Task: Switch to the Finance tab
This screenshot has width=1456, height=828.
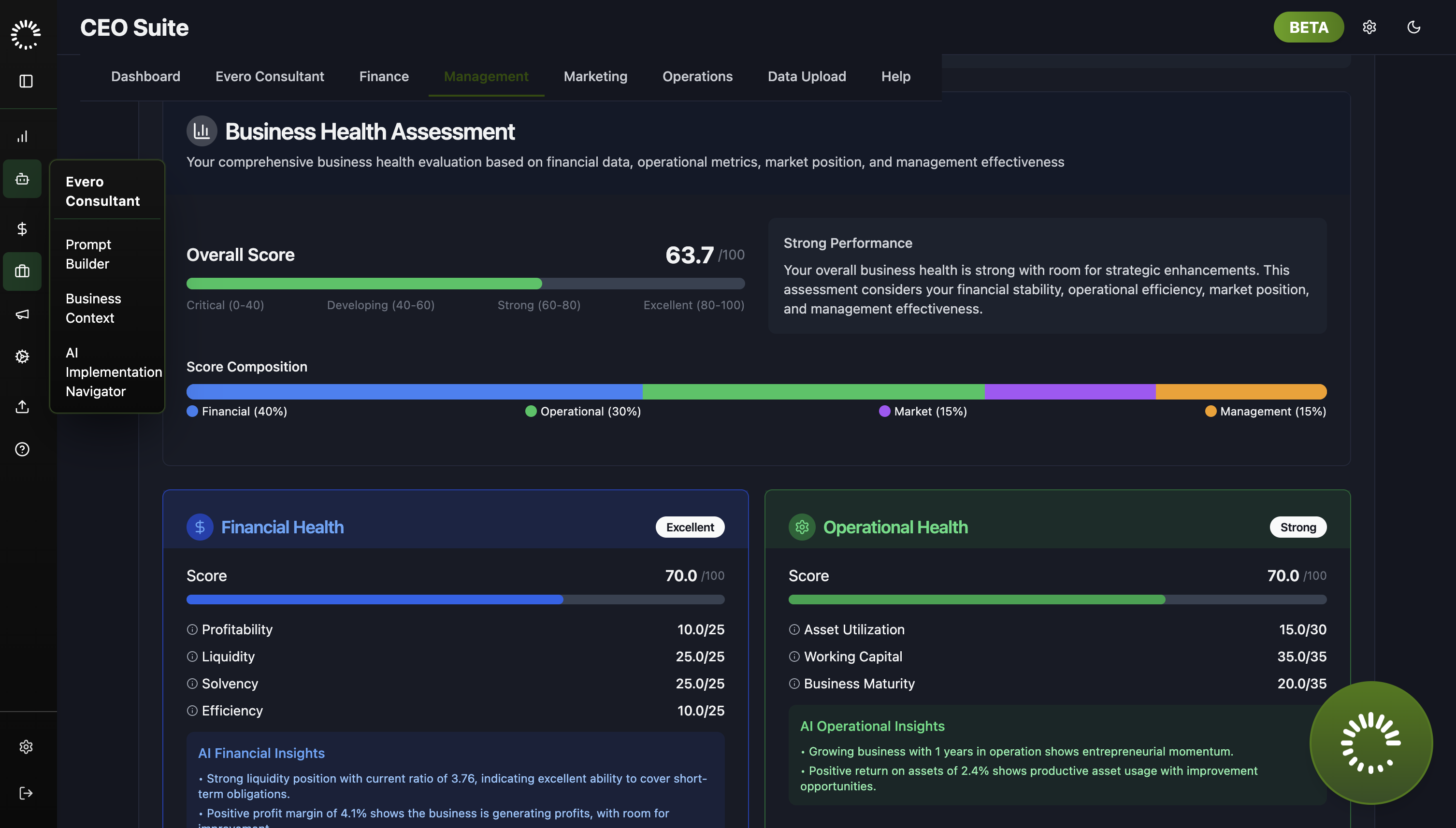Action: (384, 76)
